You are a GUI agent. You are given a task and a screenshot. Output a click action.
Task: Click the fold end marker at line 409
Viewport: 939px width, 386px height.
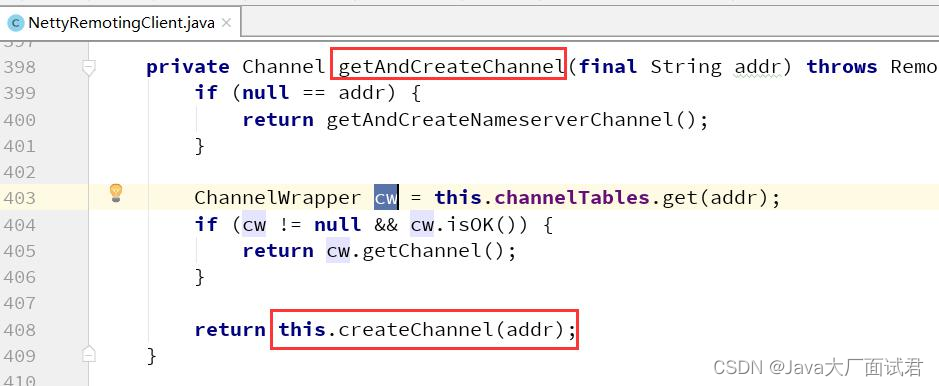click(89, 354)
